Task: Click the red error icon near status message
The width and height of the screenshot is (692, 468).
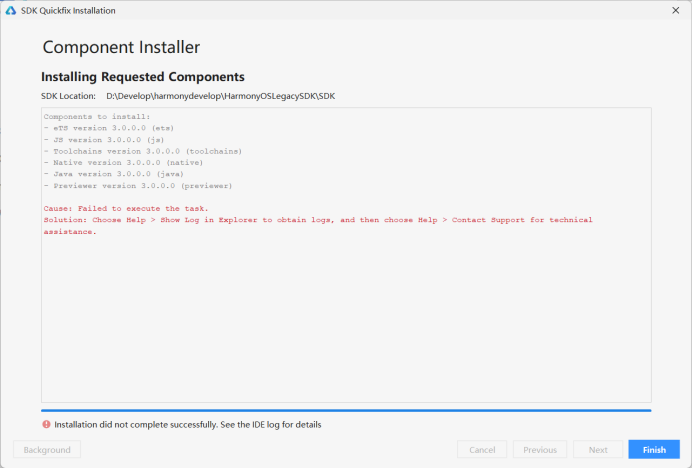Action: pyautogui.click(x=46, y=424)
